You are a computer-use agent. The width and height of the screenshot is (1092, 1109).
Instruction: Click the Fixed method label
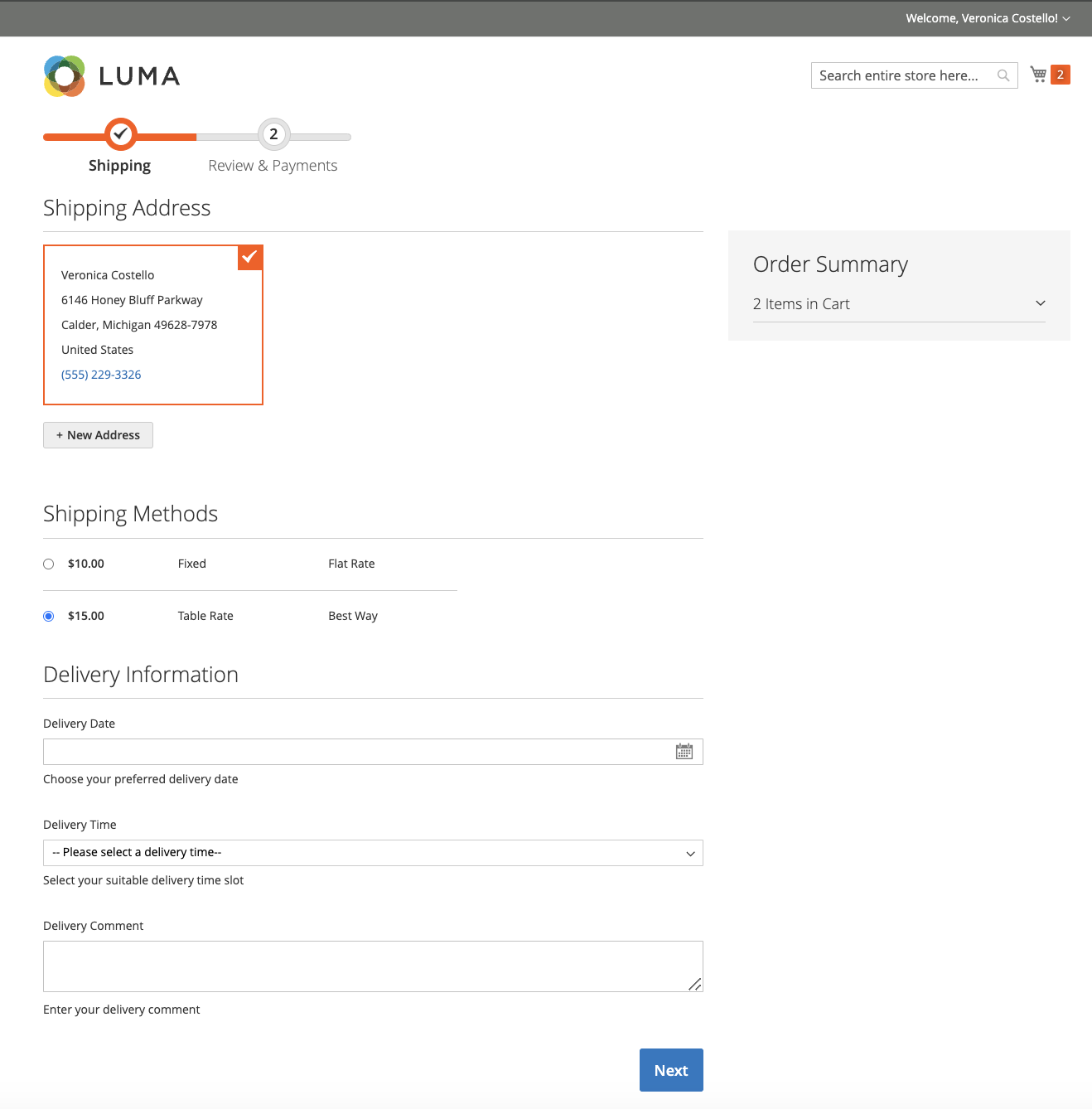pos(192,564)
